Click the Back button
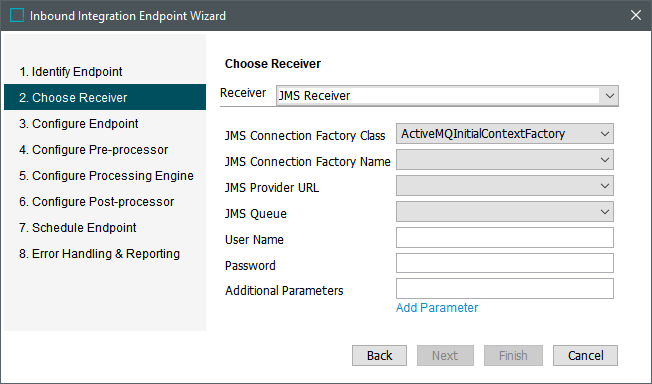652x384 pixels. tap(379, 356)
